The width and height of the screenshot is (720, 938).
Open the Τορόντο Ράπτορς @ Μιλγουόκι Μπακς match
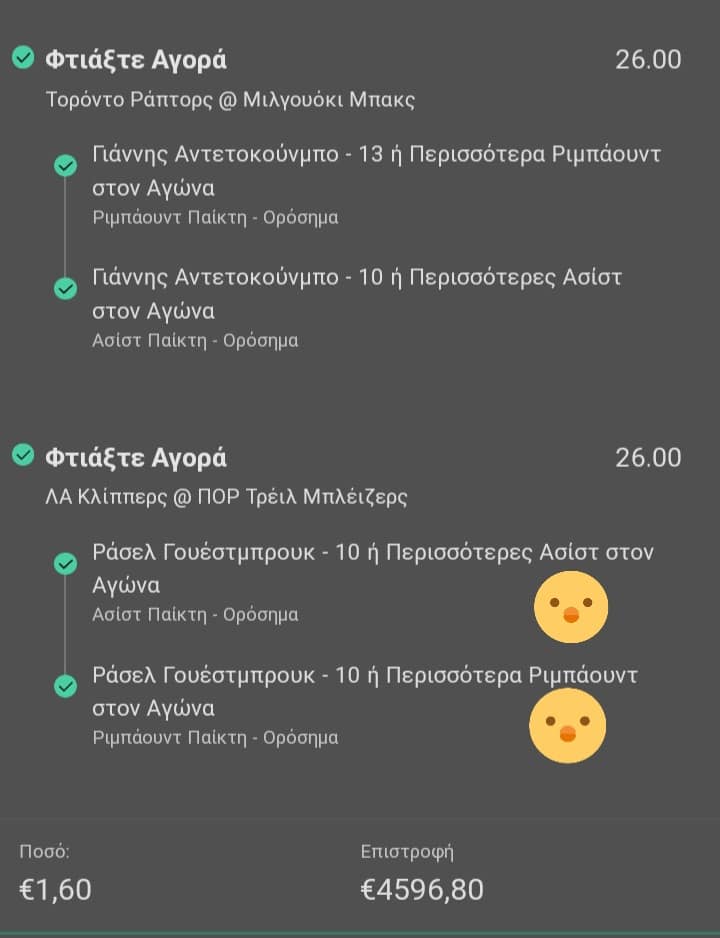point(230,99)
